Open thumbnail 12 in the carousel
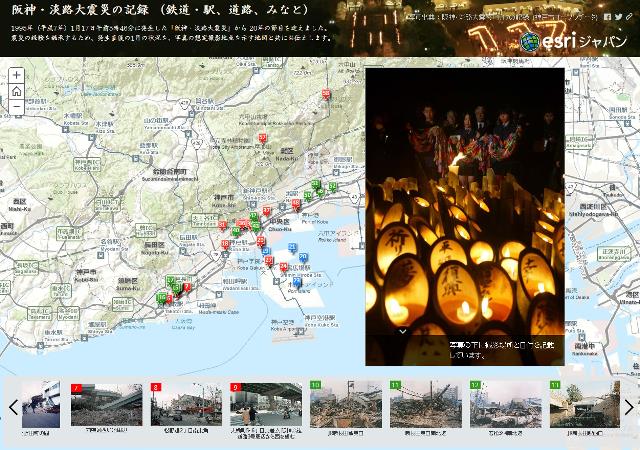640x450 pixels. tap(506, 404)
